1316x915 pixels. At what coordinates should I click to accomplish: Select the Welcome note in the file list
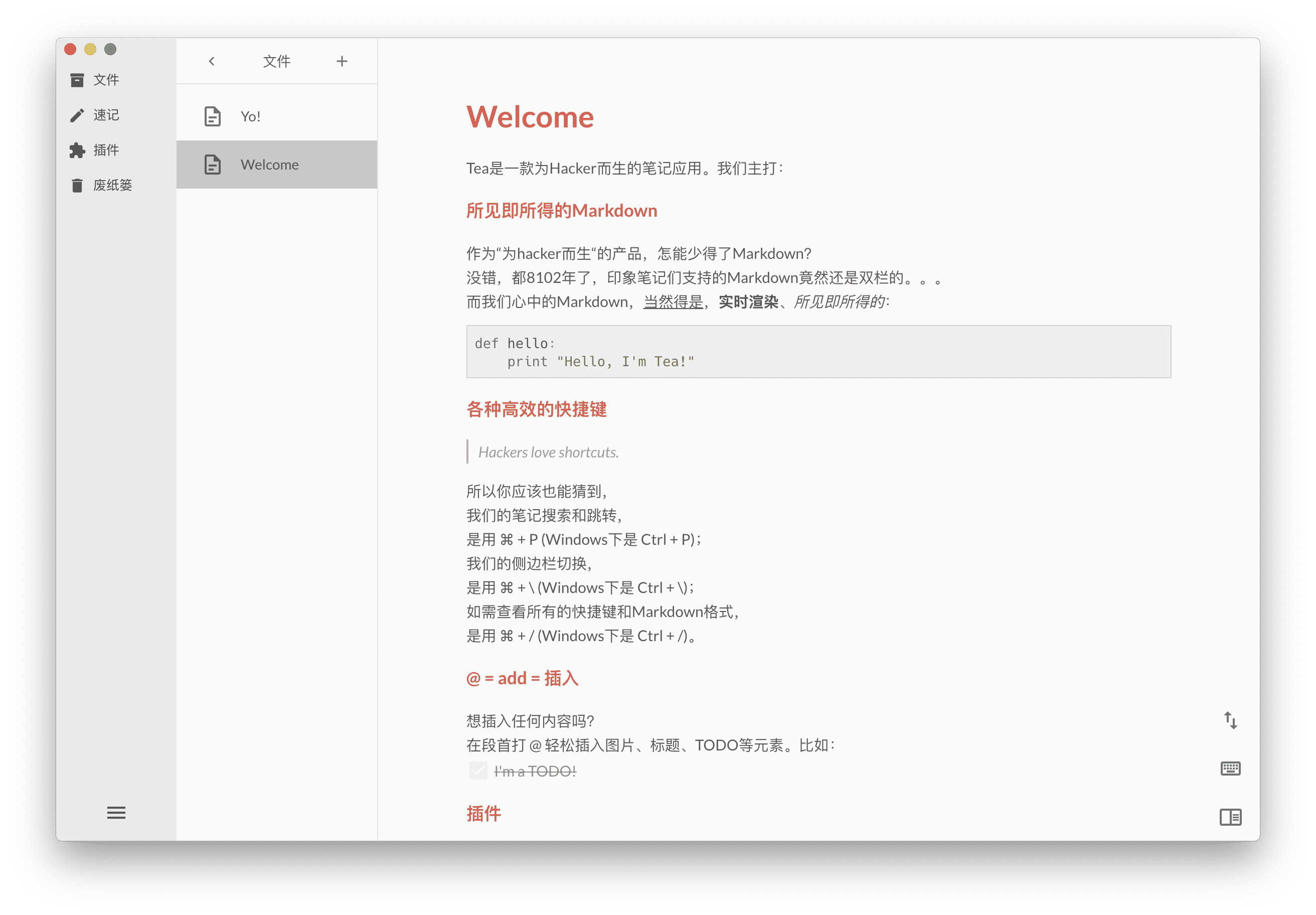[x=277, y=165]
